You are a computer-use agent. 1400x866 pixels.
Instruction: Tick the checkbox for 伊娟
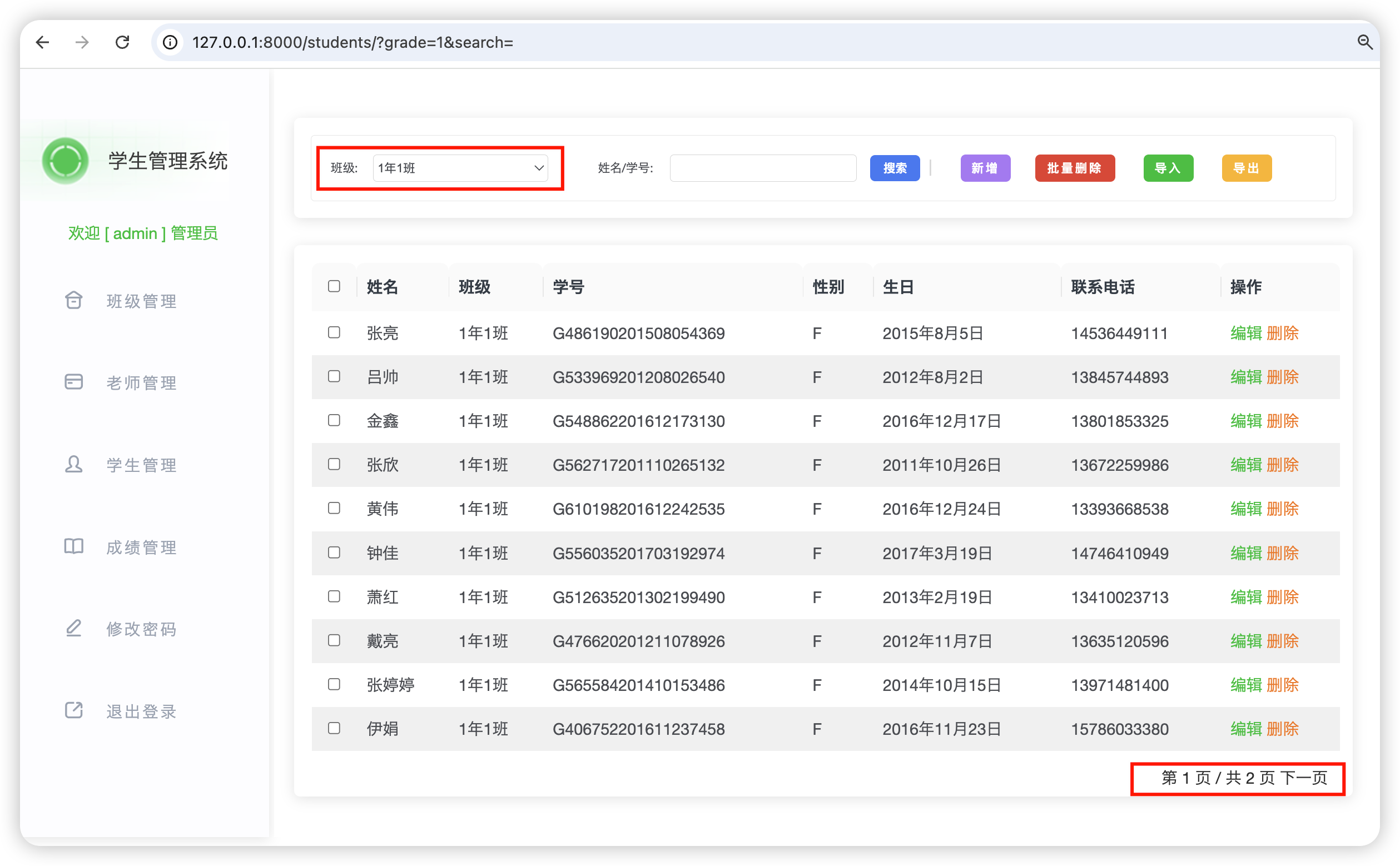point(334,728)
